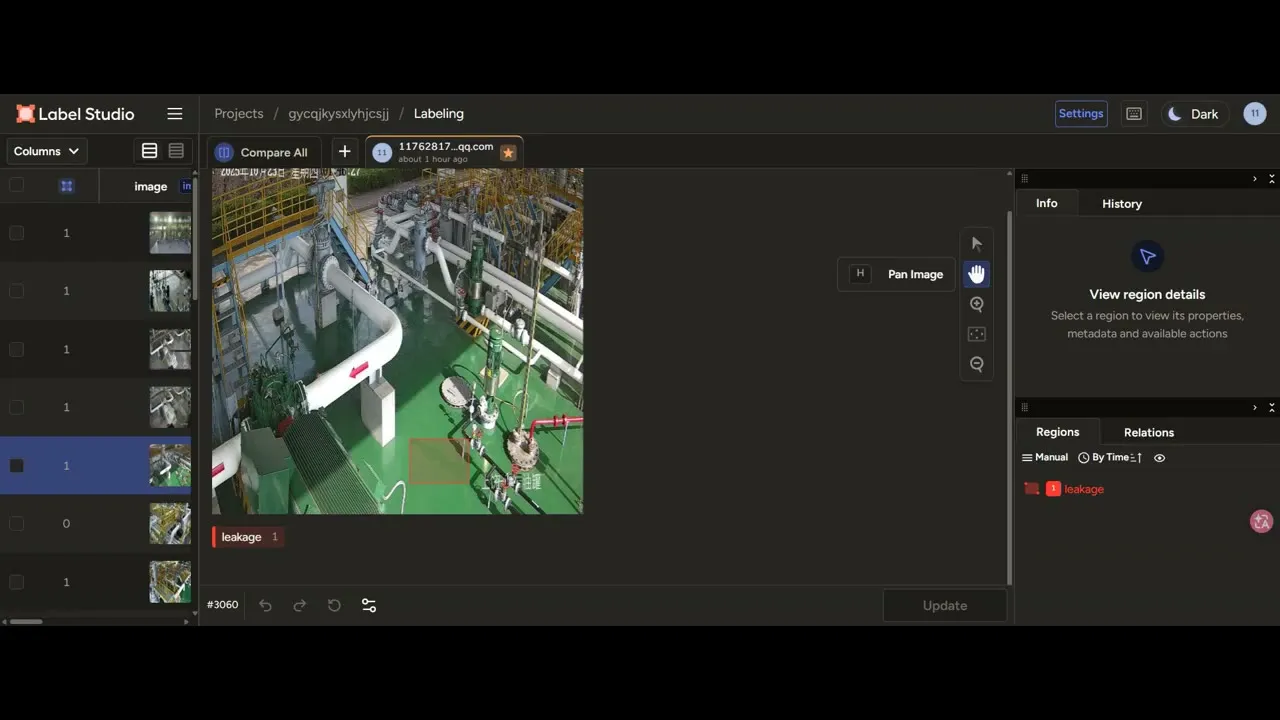Click the zoom in magnifier icon
The image size is (1280, 720).
977,304
